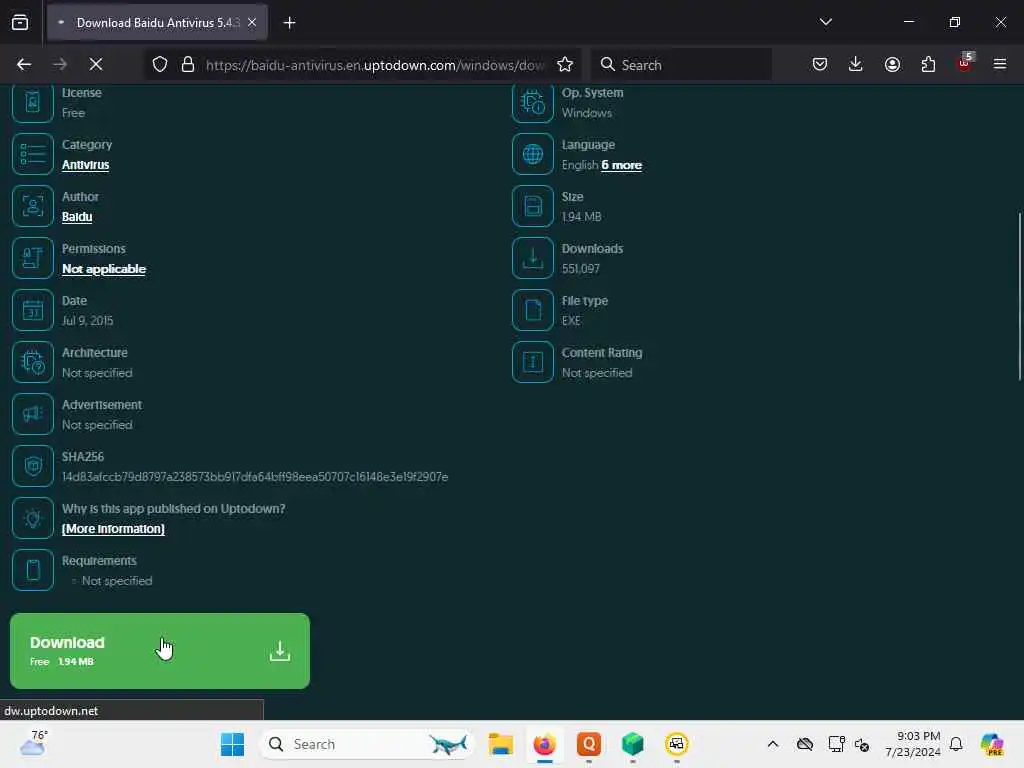Click the Architecture chip icon

coord(32,362)
